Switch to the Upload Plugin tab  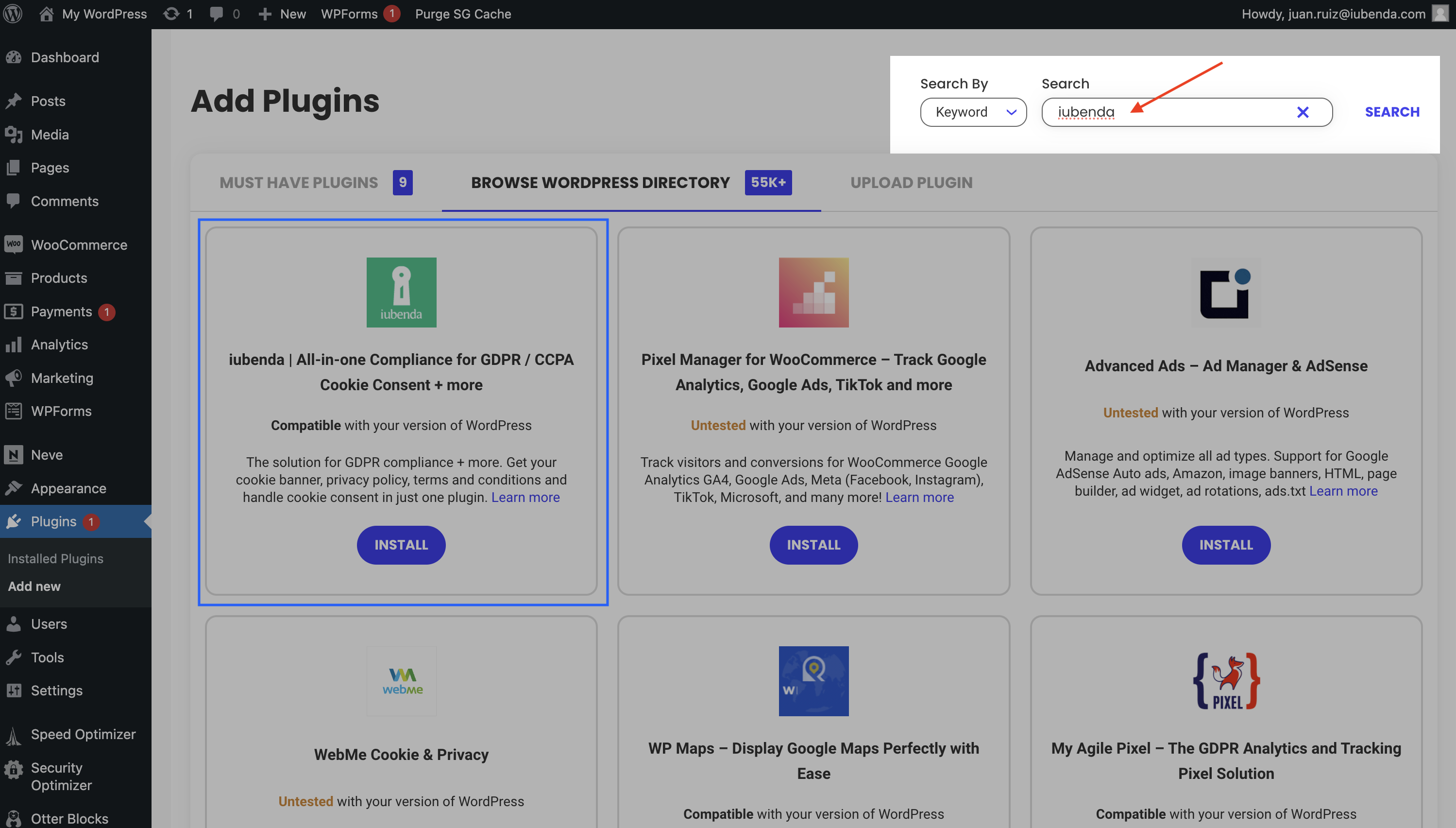[912, 183]
